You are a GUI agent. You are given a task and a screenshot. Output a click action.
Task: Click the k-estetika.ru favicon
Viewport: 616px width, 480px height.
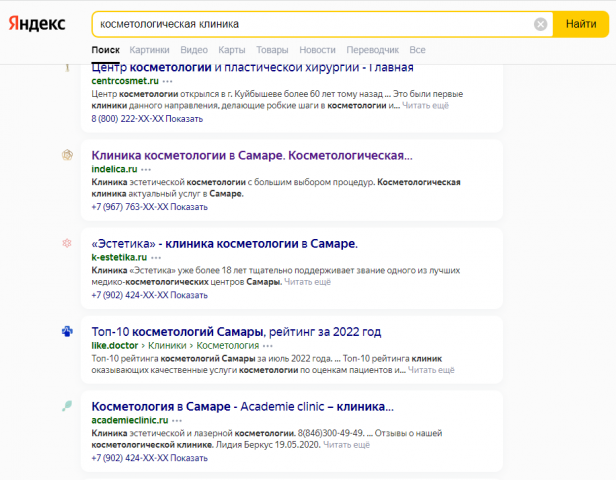(x=67, y=243)
